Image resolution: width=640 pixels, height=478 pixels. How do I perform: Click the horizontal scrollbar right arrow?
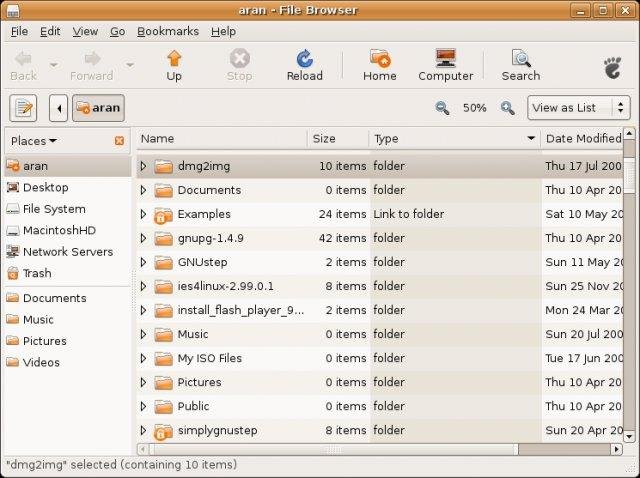pos(617,449)
